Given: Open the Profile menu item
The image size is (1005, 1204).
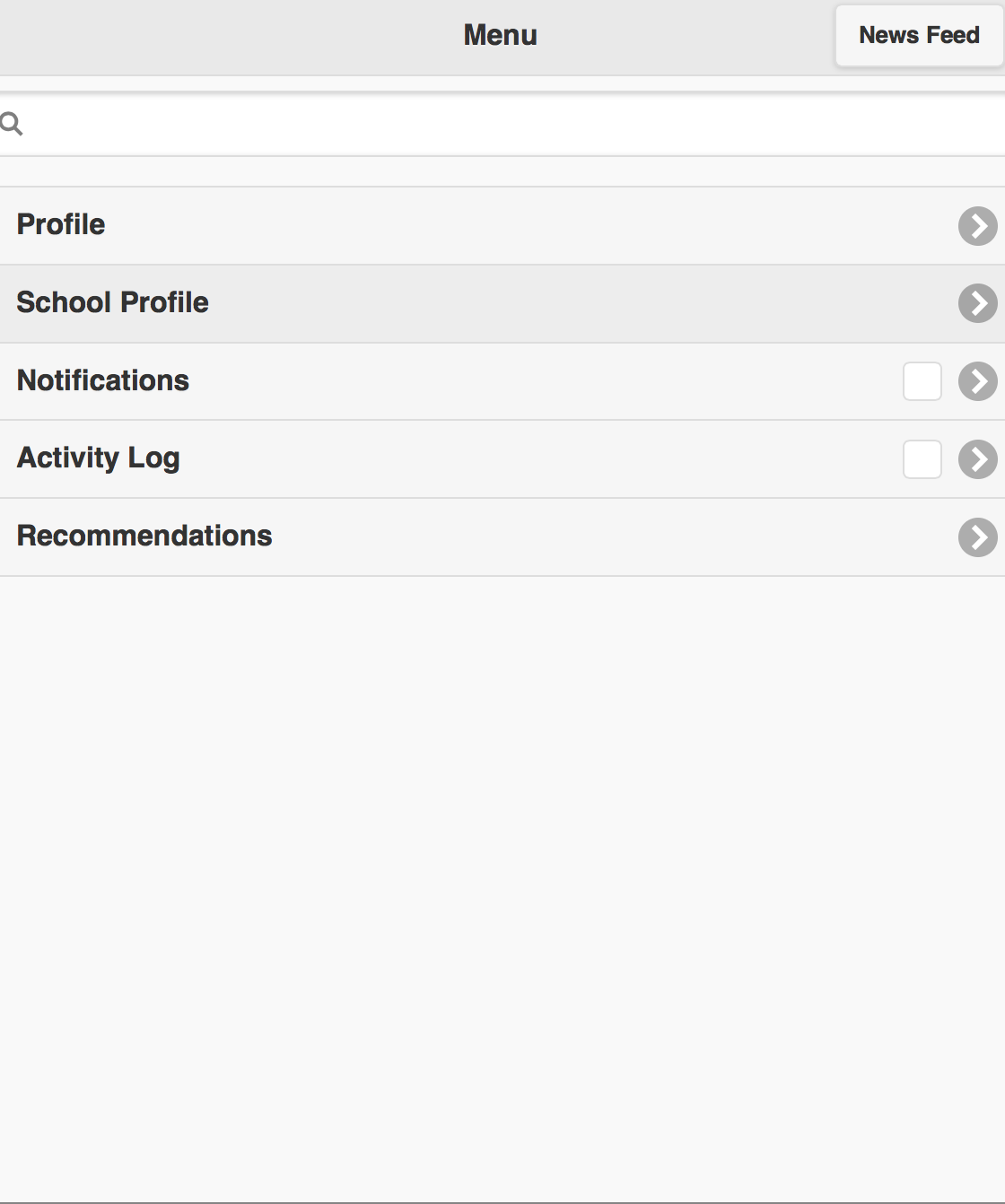Looking at the screenshot, I should 61,224.
